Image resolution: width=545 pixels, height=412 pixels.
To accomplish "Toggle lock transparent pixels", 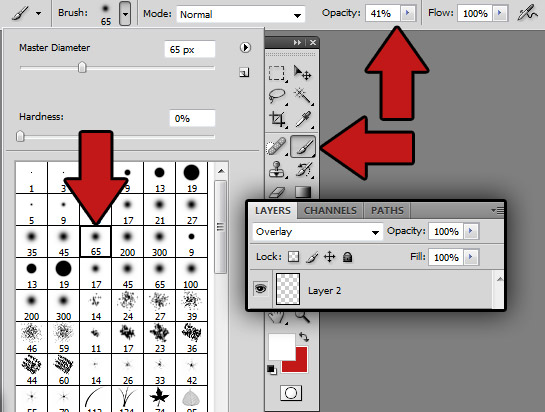I will [294, 257].
